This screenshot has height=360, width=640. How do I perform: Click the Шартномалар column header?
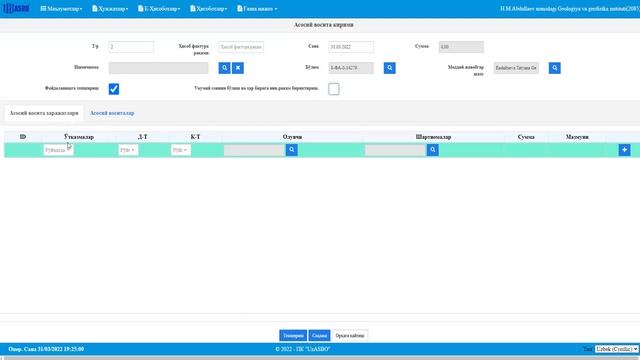pos(433,137)
